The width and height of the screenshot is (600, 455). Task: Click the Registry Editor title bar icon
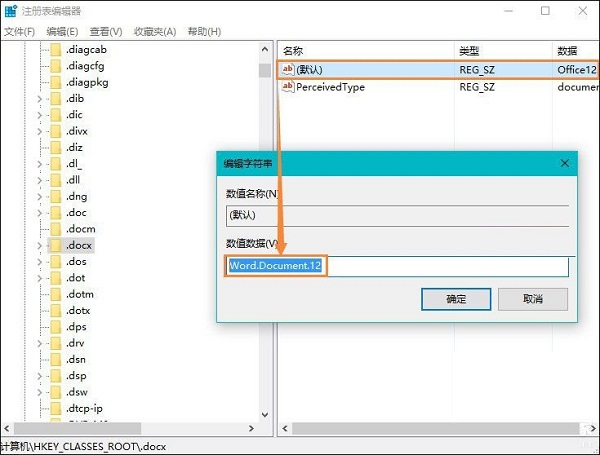click(x=10, y=11)
